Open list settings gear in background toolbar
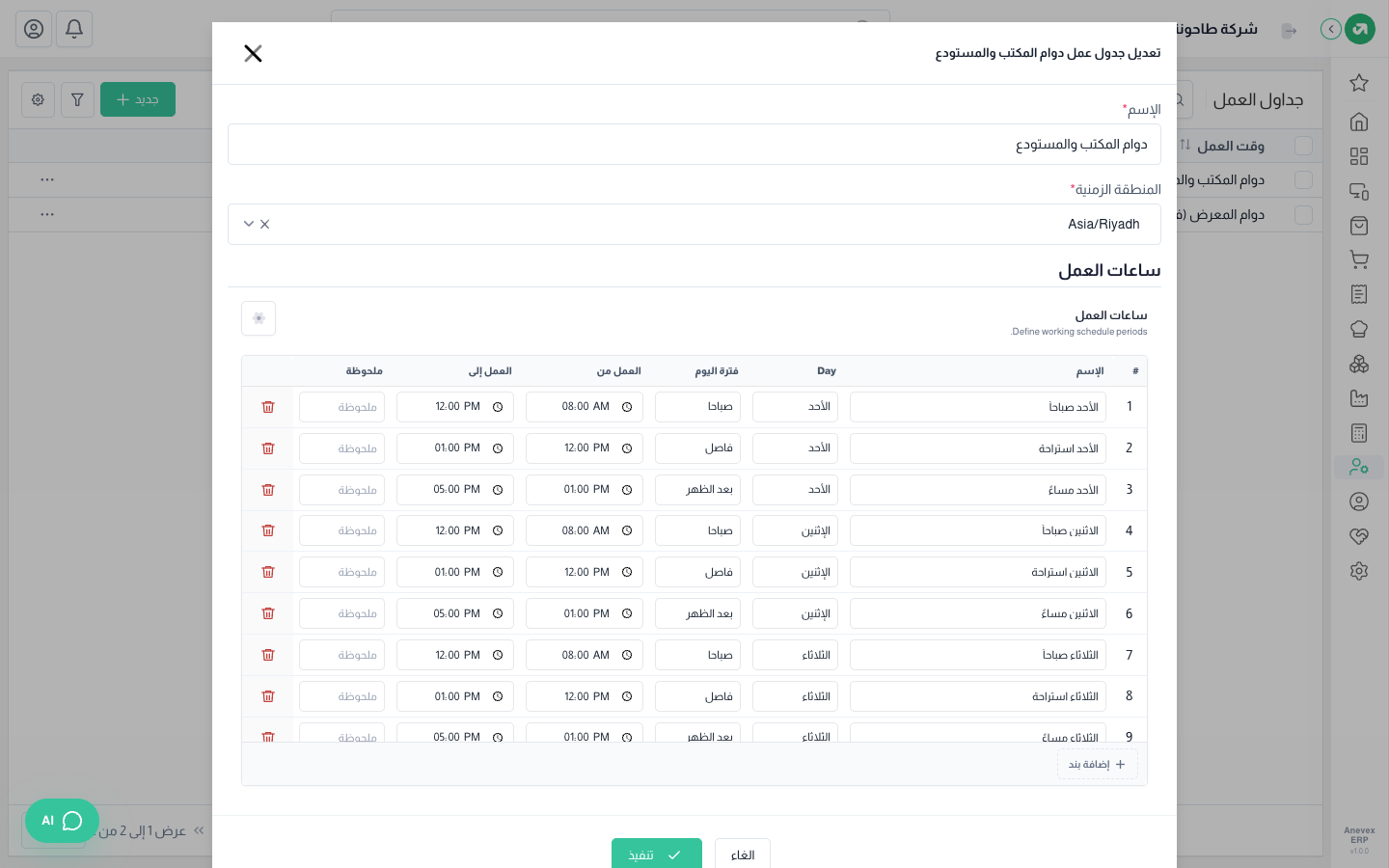Viewport: 1389px width, 868px height. (x=38, y=99)
